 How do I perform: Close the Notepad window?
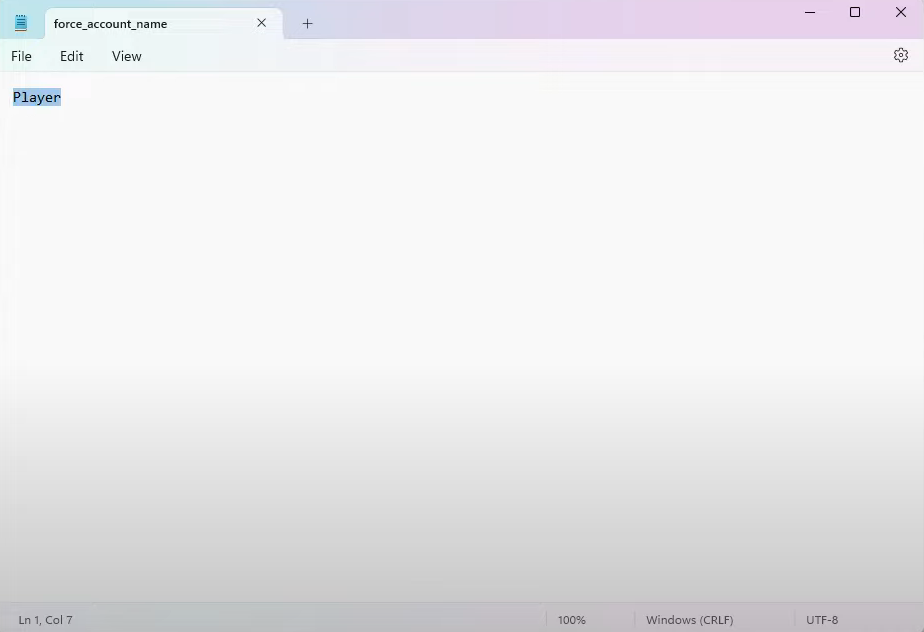tap(900, 12)
